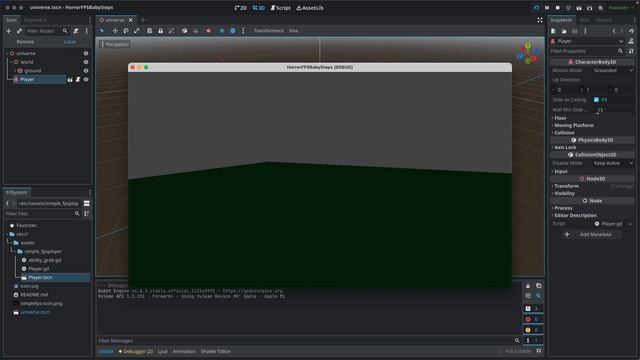
Task: Open script icon on Player node
Action: pos(78,80)
